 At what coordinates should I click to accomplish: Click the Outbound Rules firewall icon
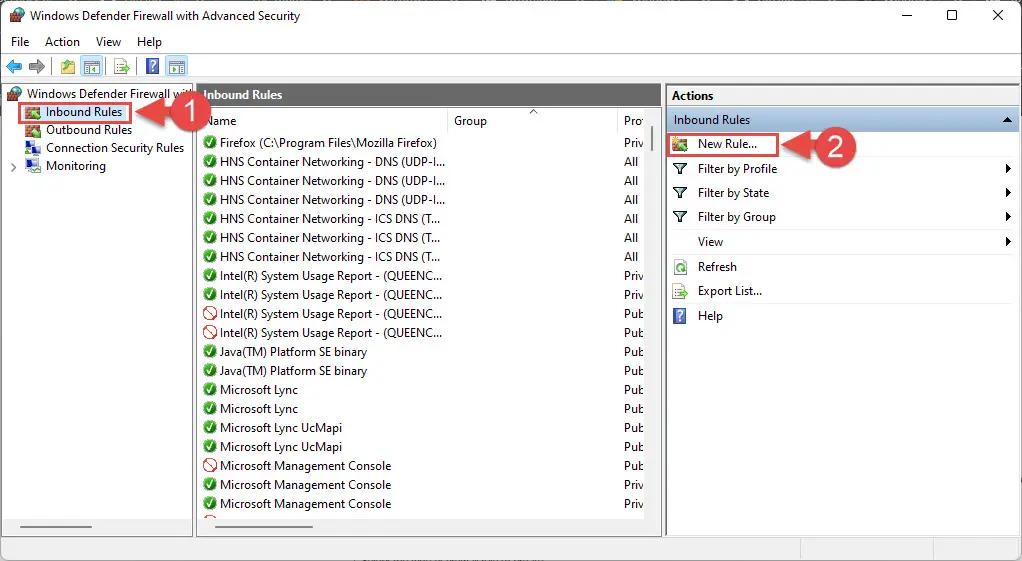tap(33, 130)
